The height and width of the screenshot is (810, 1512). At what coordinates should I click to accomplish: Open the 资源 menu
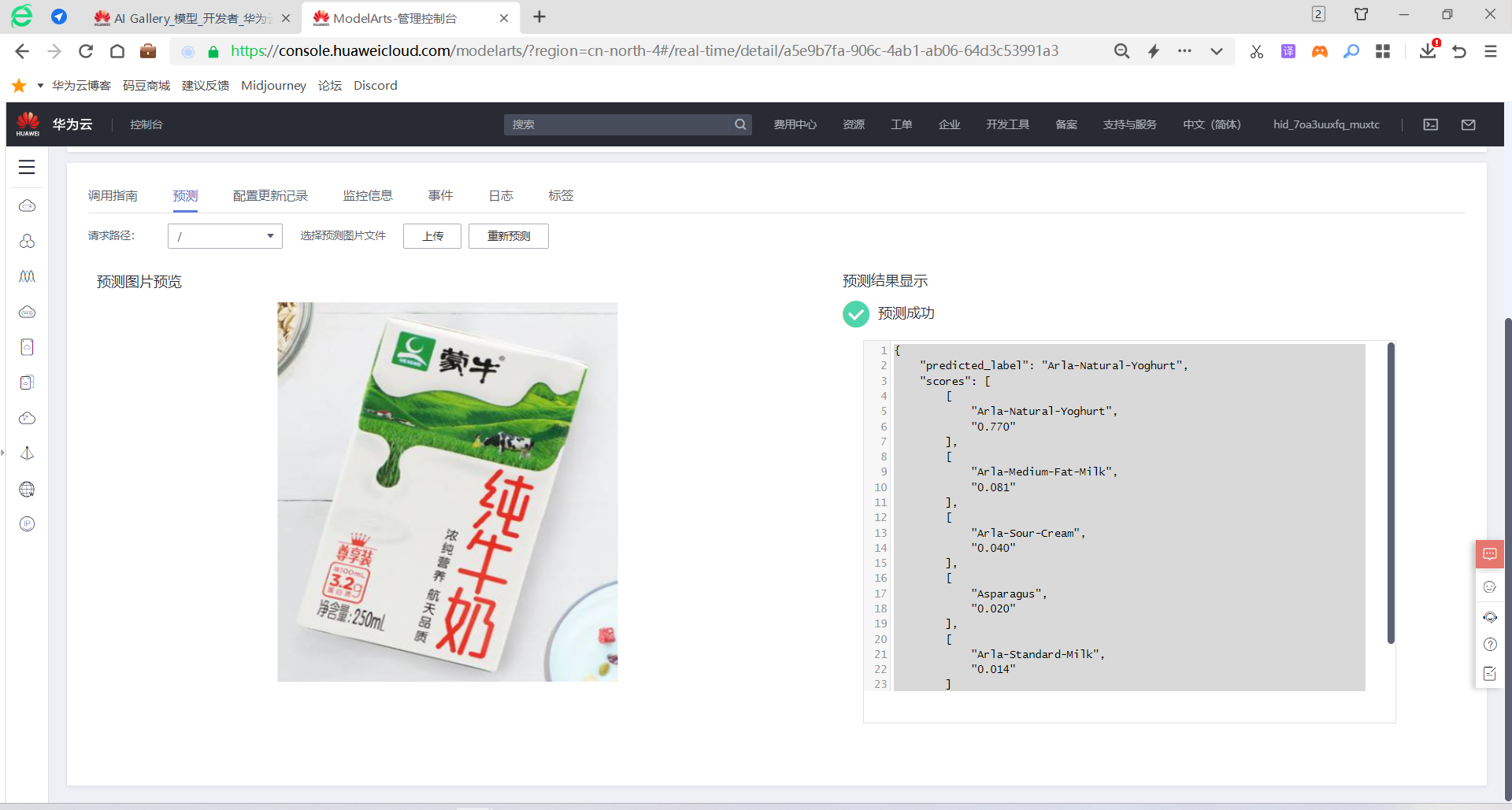click(x=854, y=124)
